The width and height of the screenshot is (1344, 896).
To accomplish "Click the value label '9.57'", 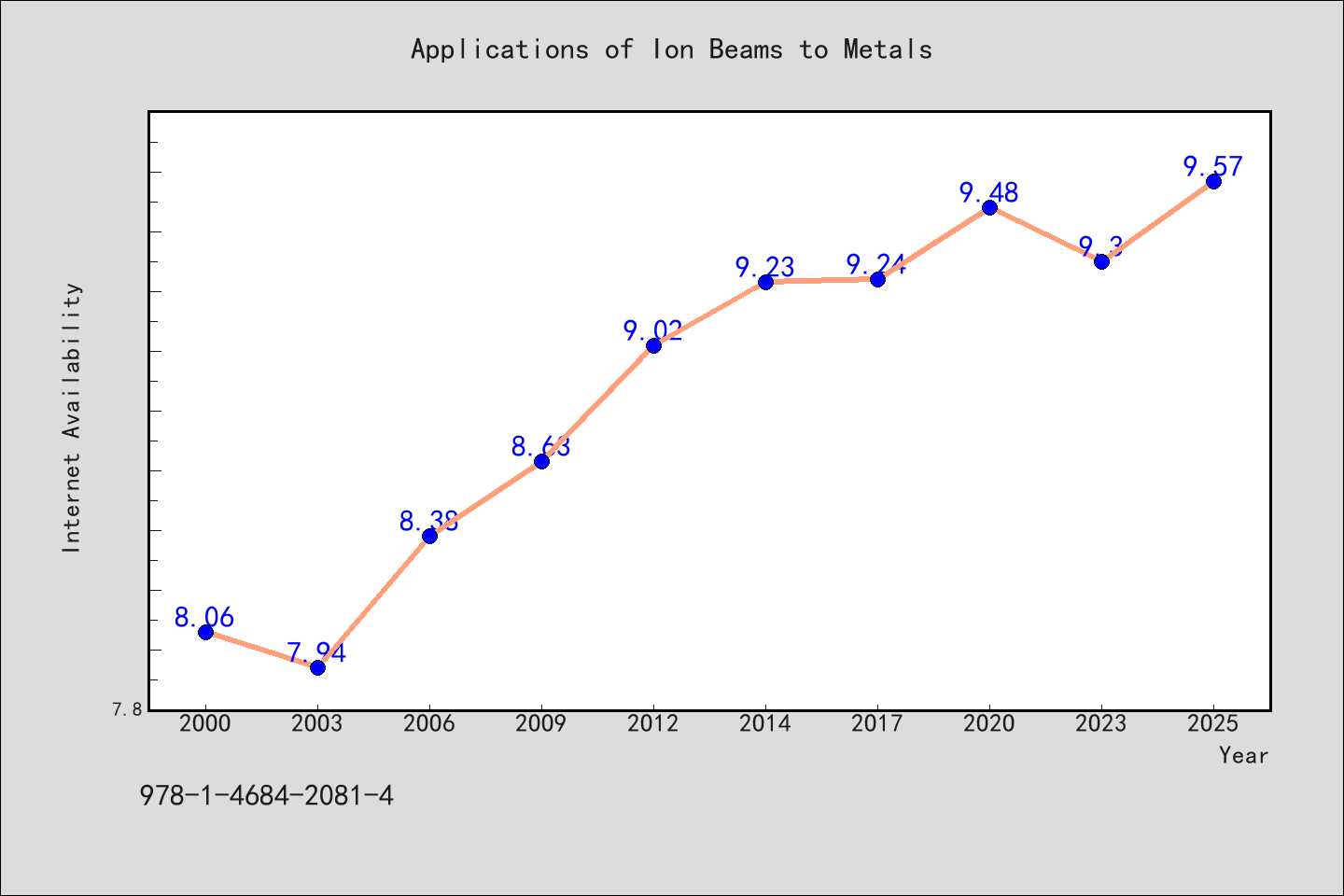I will 1213,166.
